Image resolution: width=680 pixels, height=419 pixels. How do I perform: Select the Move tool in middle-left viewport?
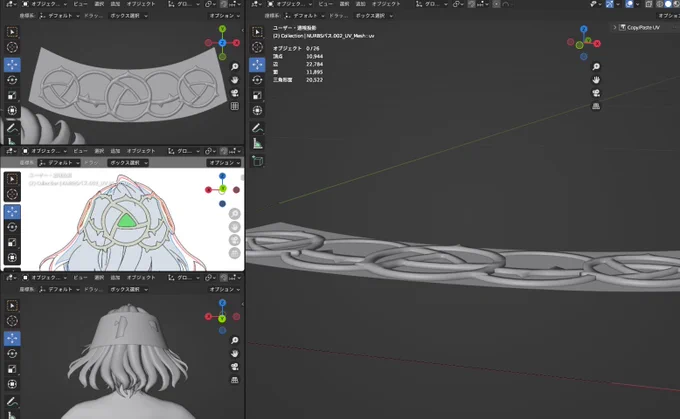click(x=12, y=212)
